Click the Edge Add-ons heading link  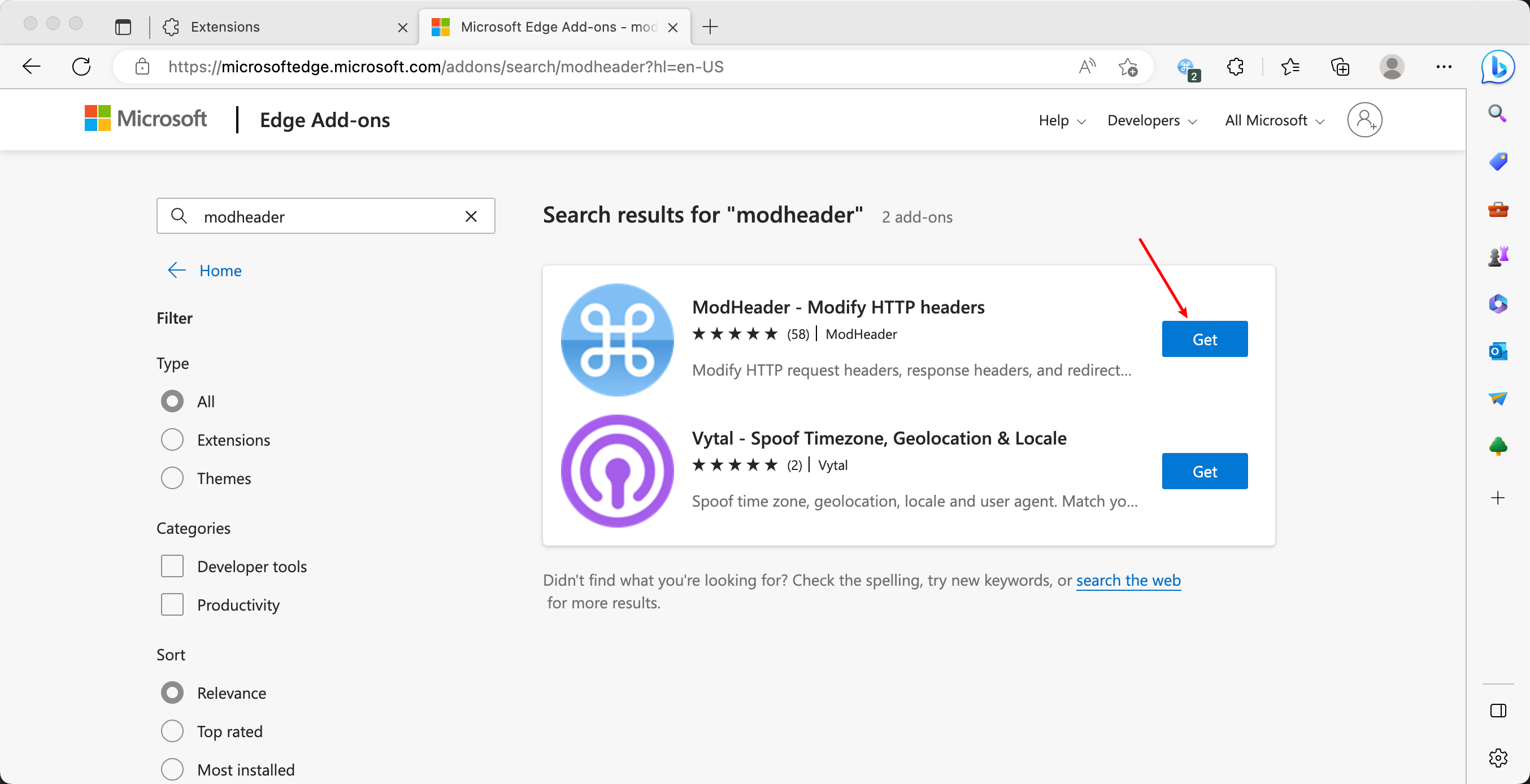click(325, 120)
